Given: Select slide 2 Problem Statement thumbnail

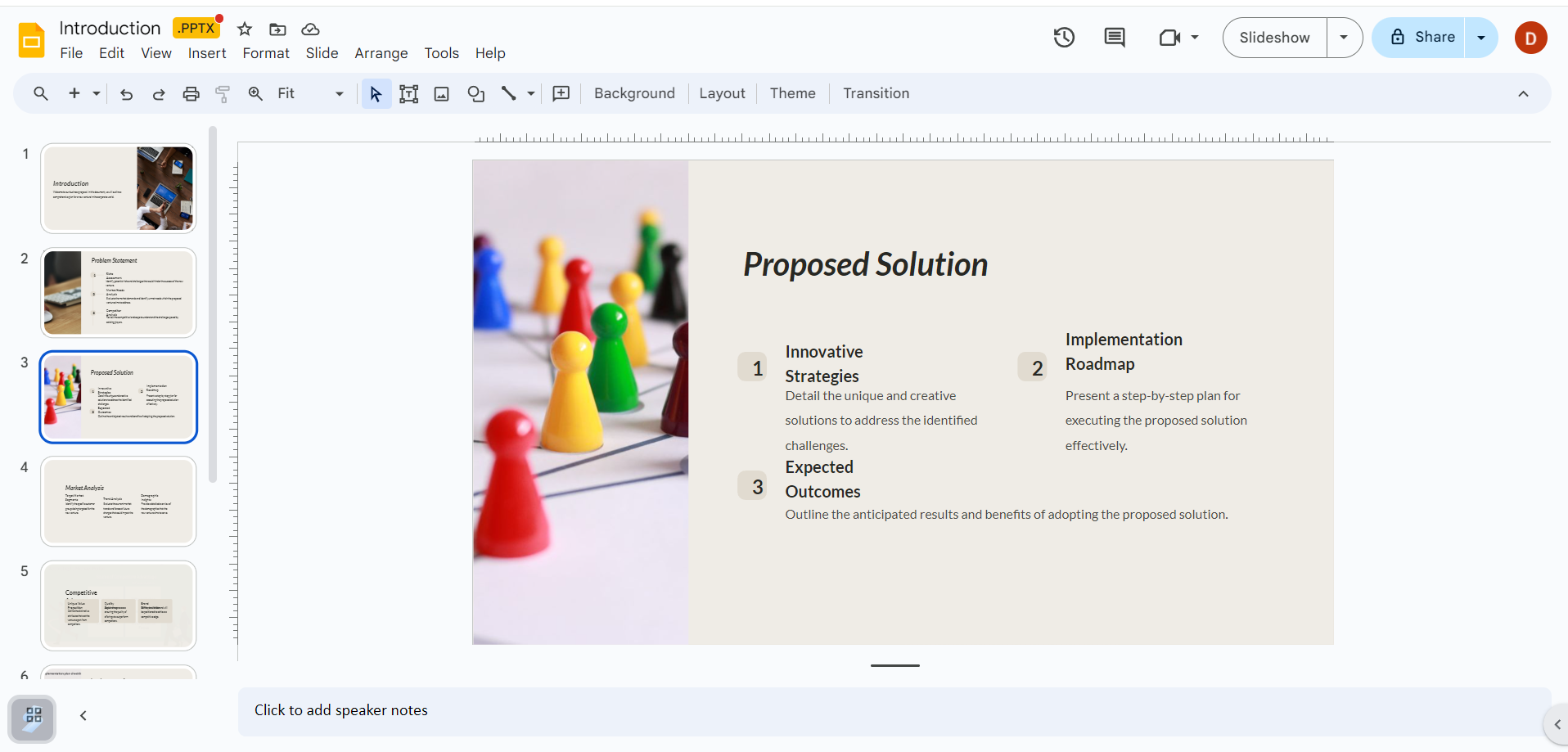Looking at the screenshot, I should 119,293.
